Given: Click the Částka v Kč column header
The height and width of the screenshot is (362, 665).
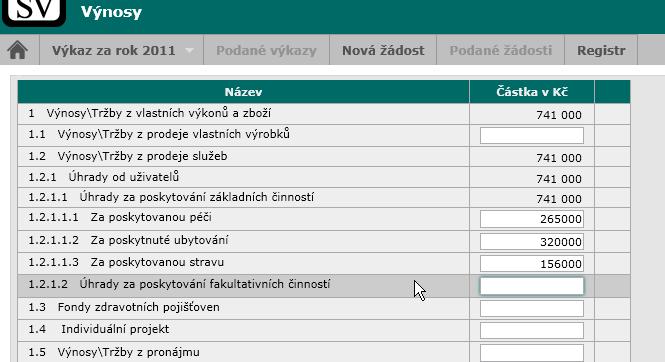Looking at the screenshot, I should [532, 92].
